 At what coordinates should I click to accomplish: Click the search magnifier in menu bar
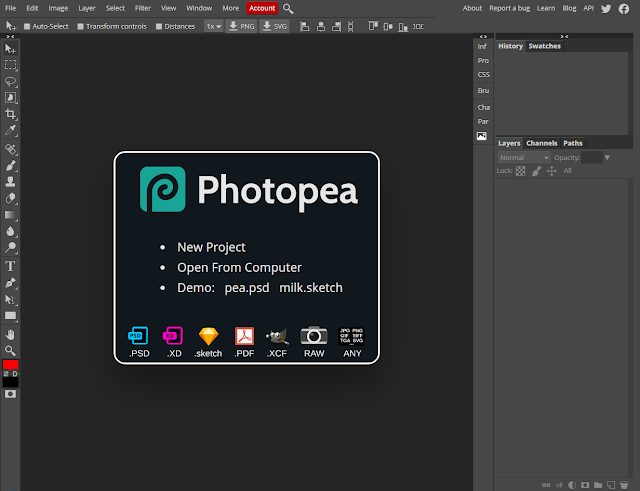[288, 9]
